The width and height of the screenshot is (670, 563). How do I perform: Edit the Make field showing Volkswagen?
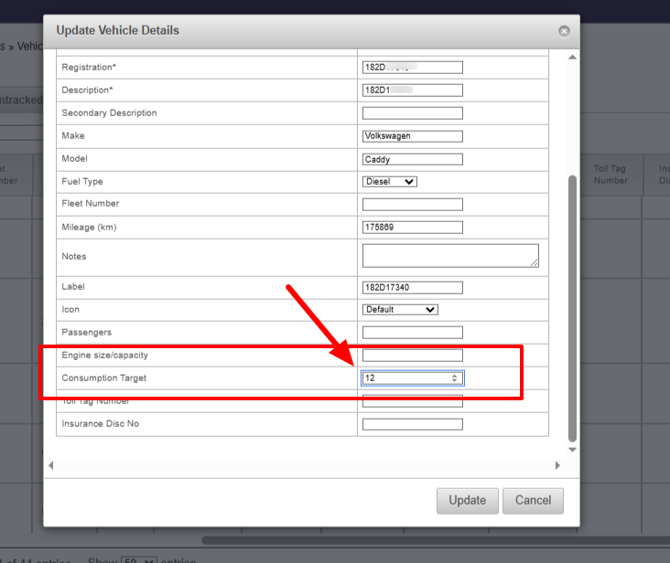pyautogui.click(x=412, y=136)
